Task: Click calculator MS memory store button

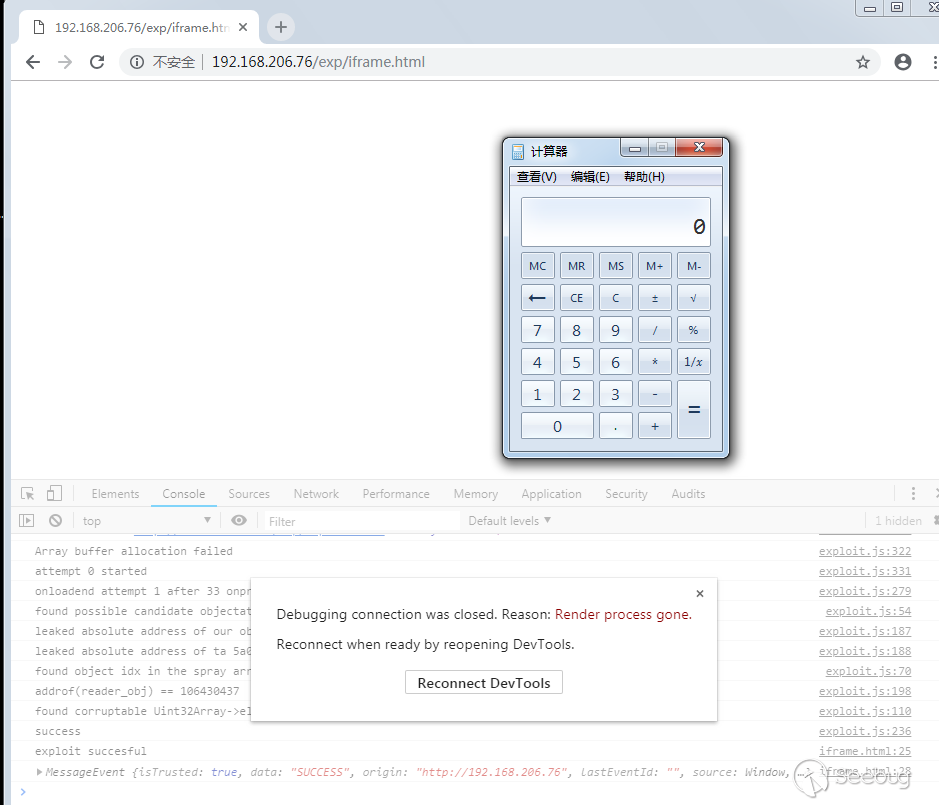Action: click(x=616, y=266)
